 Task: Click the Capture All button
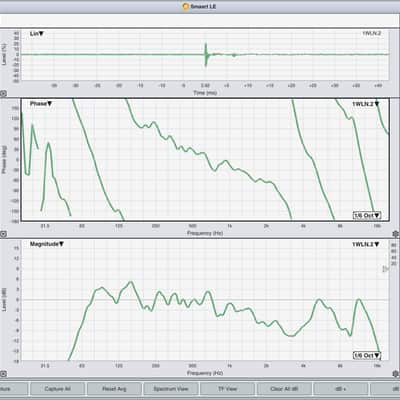(57, 389)
